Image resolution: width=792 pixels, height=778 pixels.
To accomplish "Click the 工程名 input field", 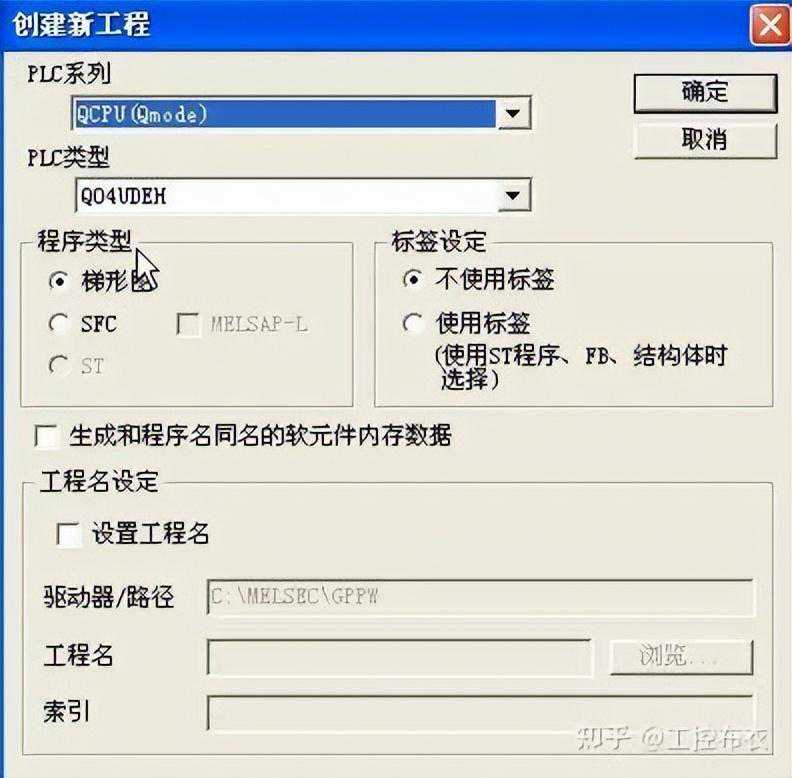I will 399,657.
